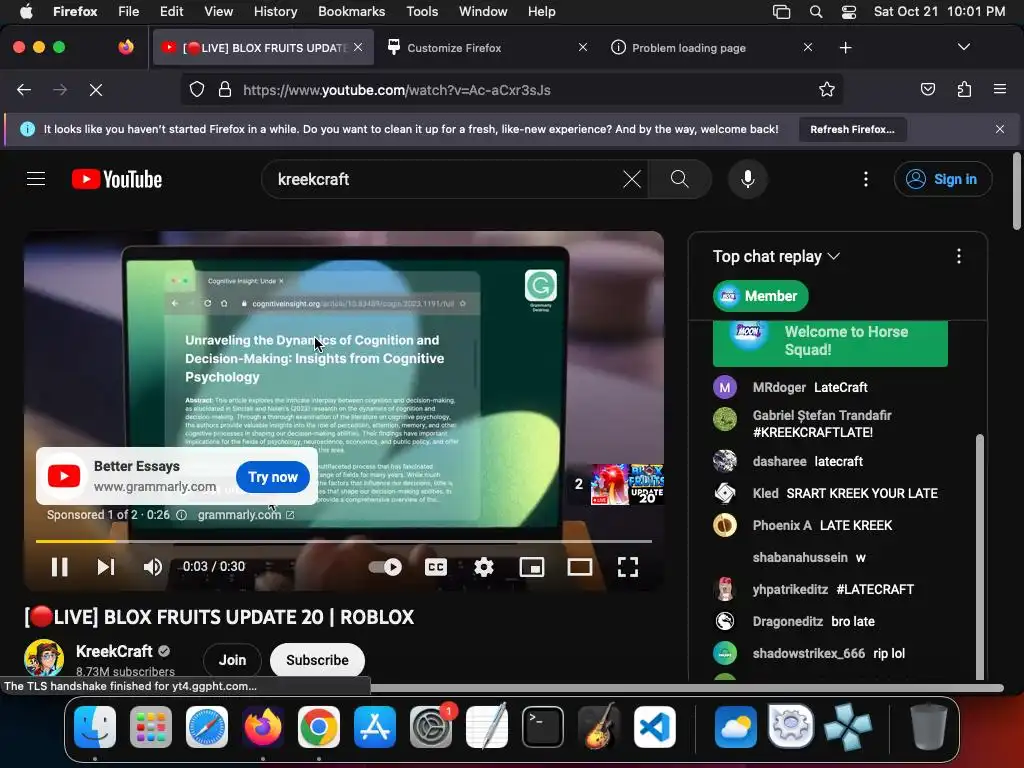The image size is (1024, 768).
Task: Launch Google Chrome from the Dock
Action: point(319,727)
